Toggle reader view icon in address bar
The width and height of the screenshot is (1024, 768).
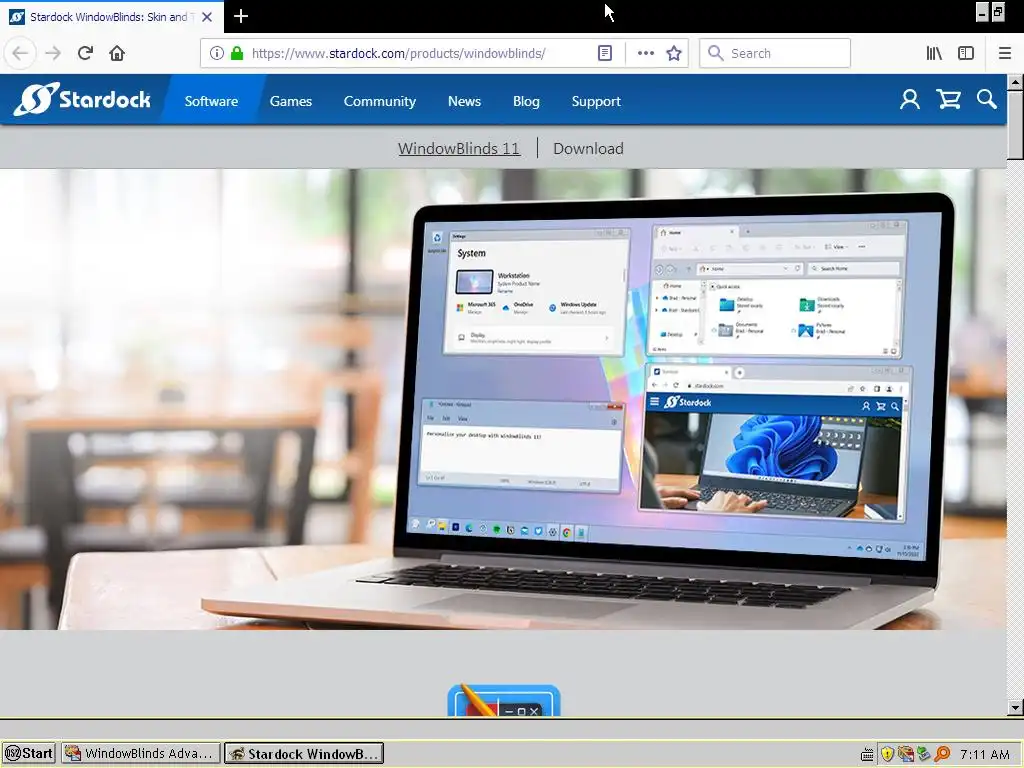click(605, 53)
